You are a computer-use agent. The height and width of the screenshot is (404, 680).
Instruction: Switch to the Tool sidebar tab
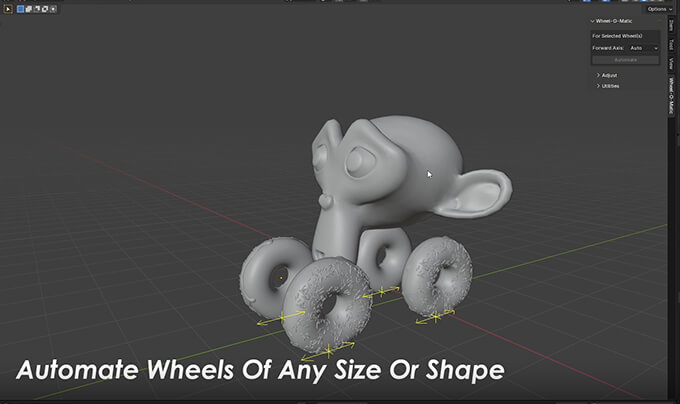pos(671,44)
